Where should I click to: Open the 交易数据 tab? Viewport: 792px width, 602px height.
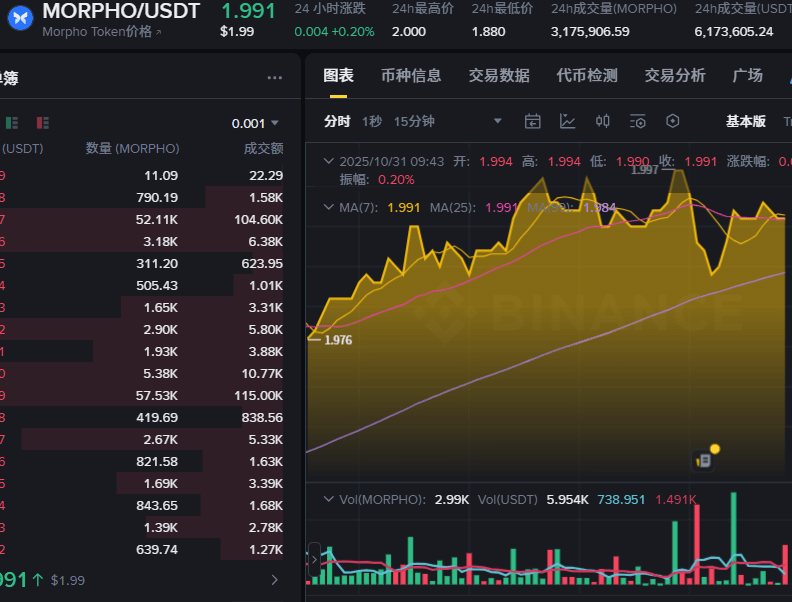point(499,76)
